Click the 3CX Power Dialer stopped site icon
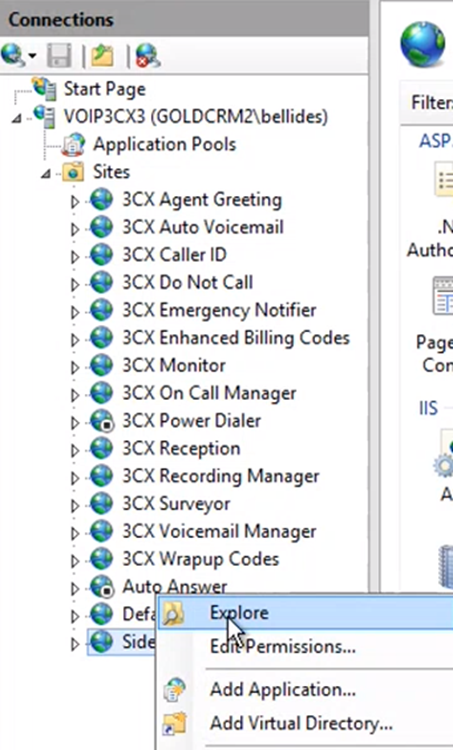Screen dimensions: 453x750 pyautogui.click(x=102, y=421)
